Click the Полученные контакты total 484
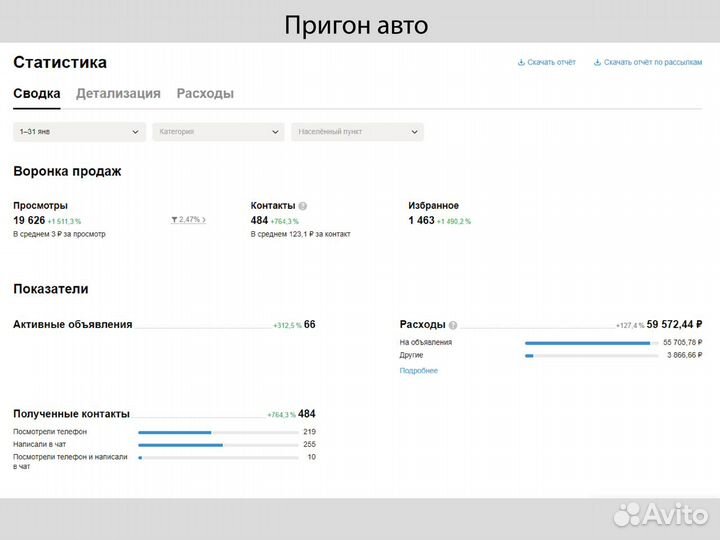Screen dimensions: 720x540 (307, 414)
